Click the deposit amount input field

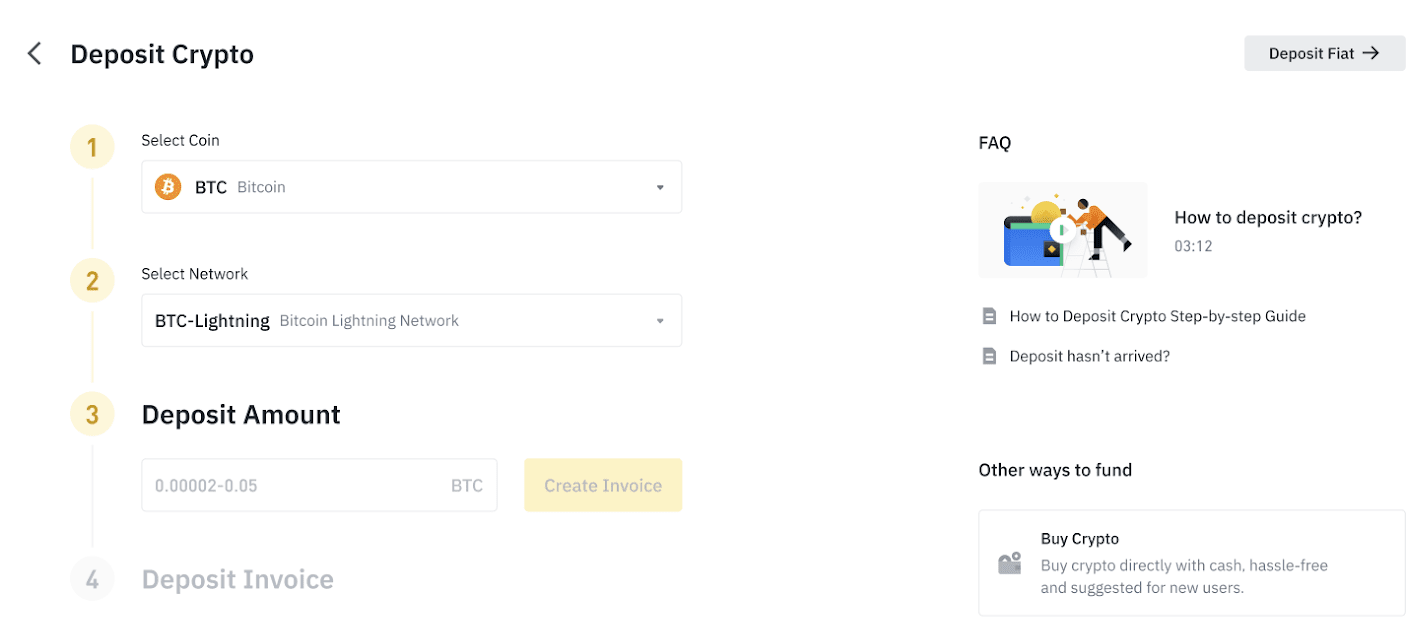(300, 484)
